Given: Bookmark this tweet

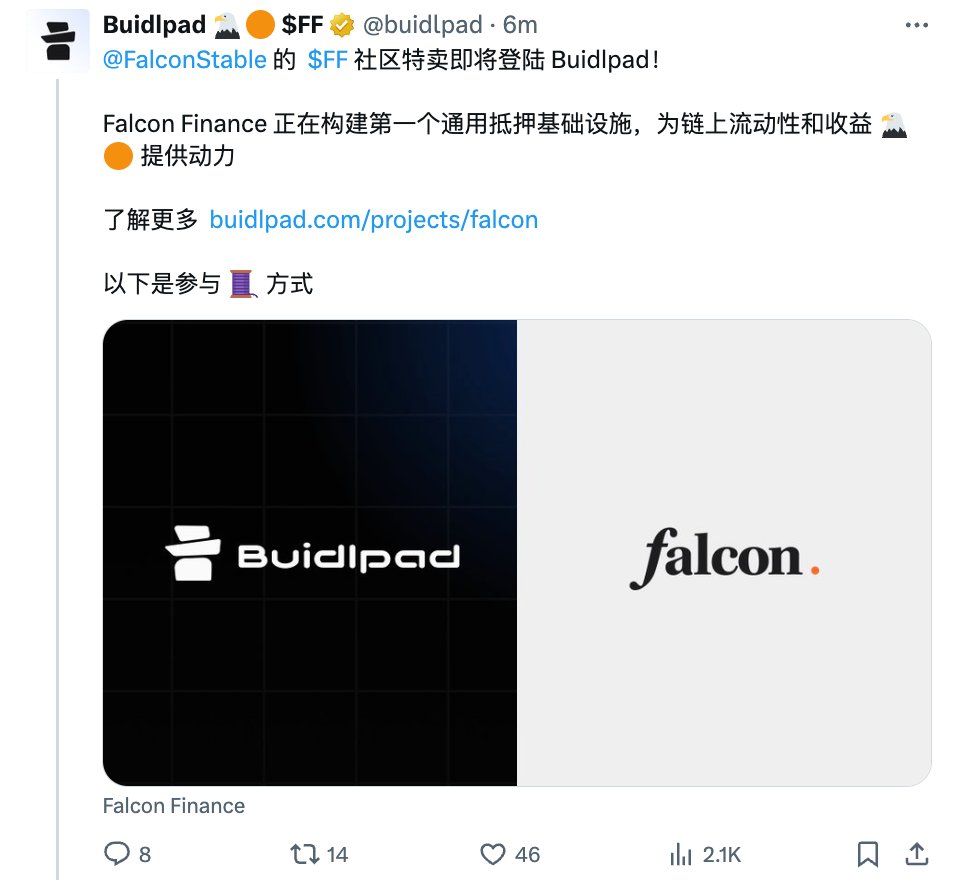Looking at the screenshot, I should [x=868, y=854].
